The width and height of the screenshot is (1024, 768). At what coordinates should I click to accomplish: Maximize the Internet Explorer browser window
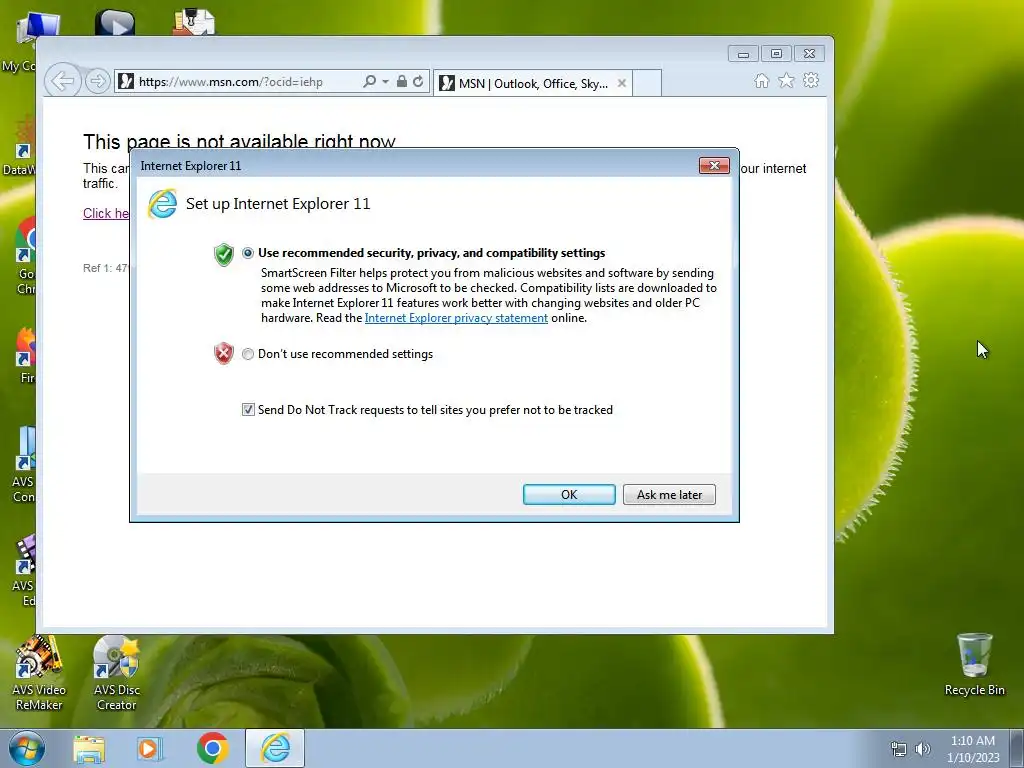tap(776, 54)
